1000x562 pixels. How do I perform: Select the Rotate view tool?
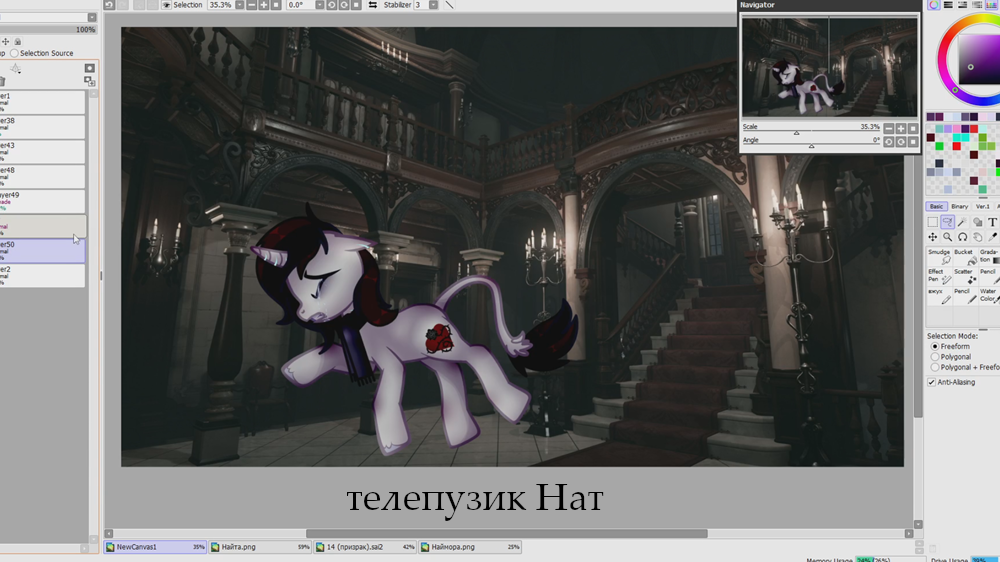click(x=962, y=237)
